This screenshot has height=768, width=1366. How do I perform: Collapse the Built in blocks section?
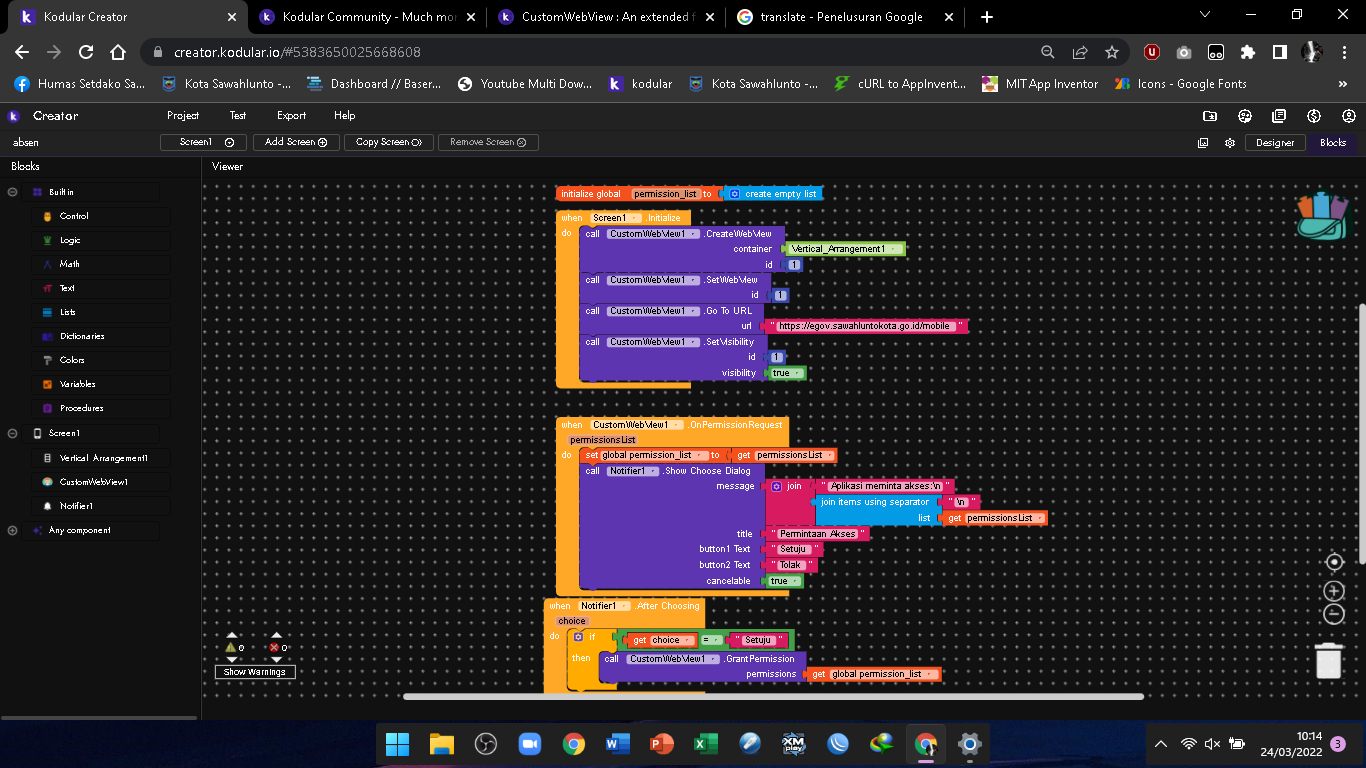click(11, 191)
